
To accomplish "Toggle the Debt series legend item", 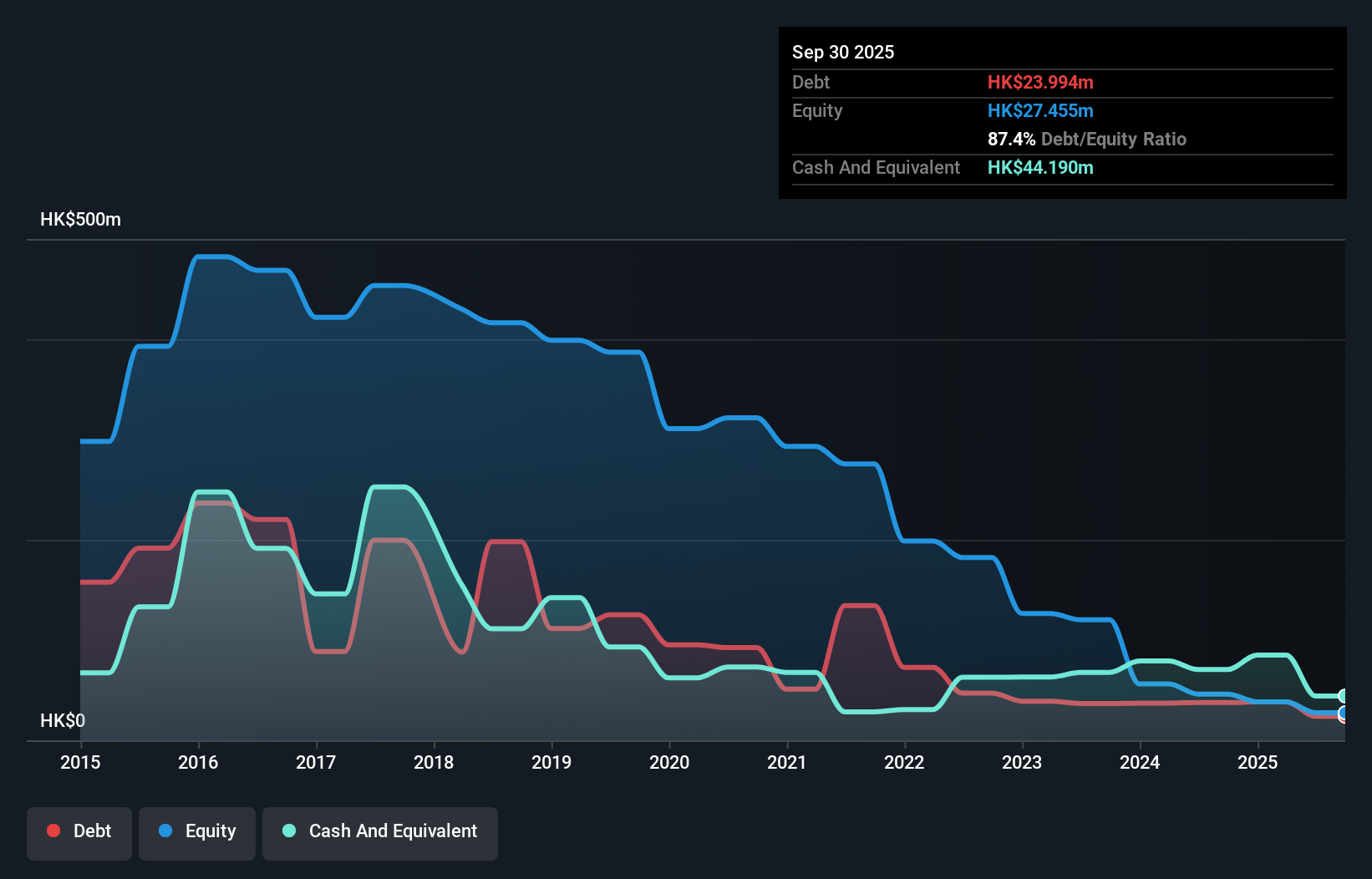I will pos(79,831).
